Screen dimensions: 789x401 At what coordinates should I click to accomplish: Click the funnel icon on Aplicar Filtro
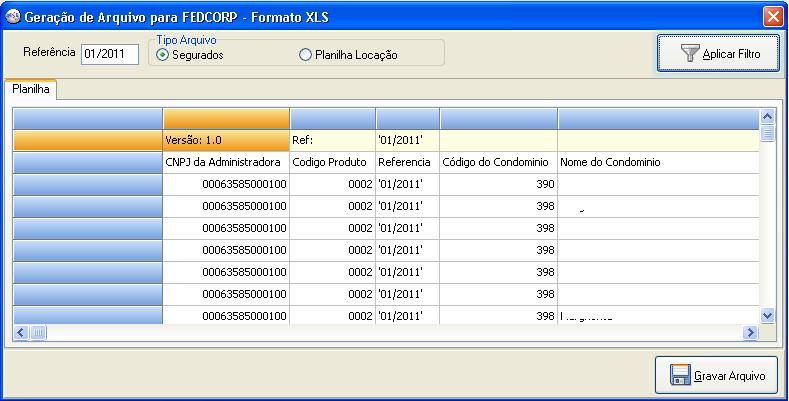click(689, 54)
